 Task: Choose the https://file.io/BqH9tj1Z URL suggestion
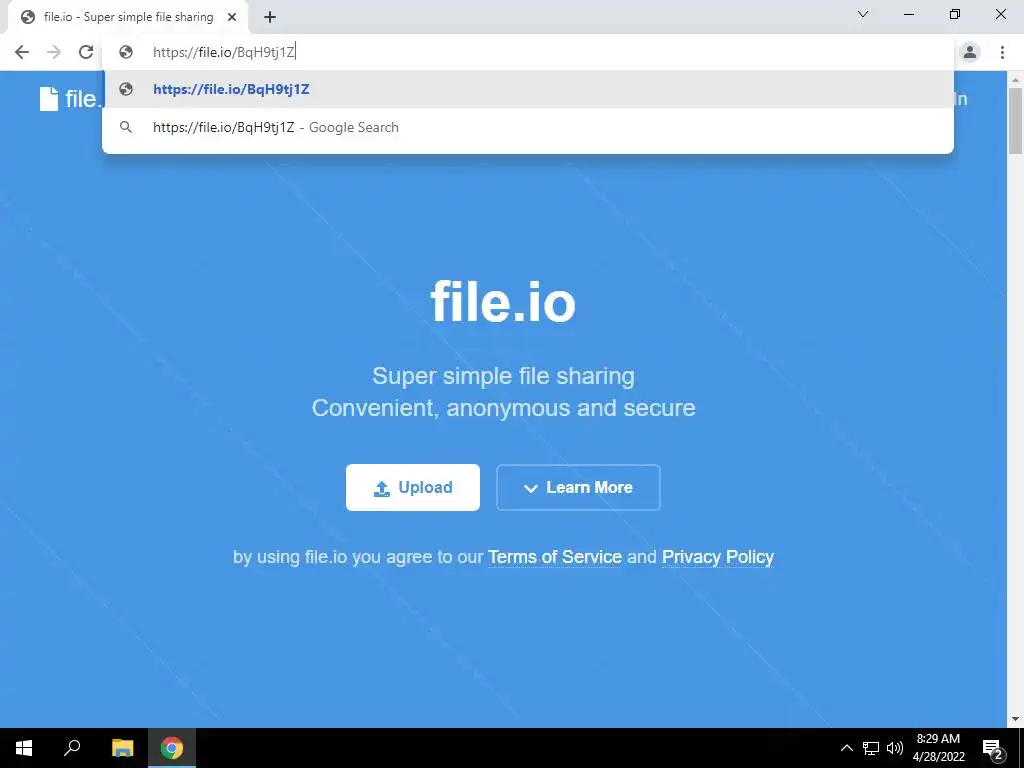coord(528,89)
